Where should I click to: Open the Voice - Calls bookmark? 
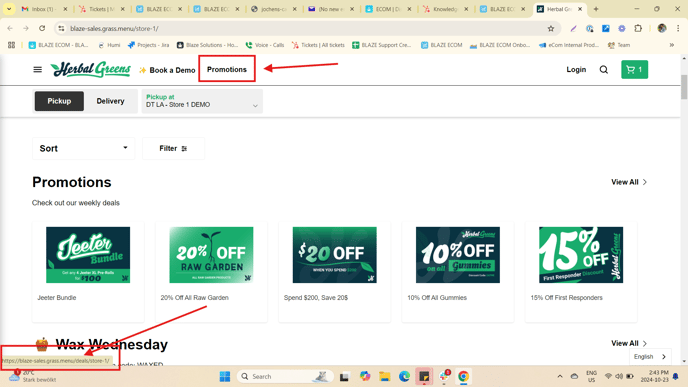tap(265, 45)
